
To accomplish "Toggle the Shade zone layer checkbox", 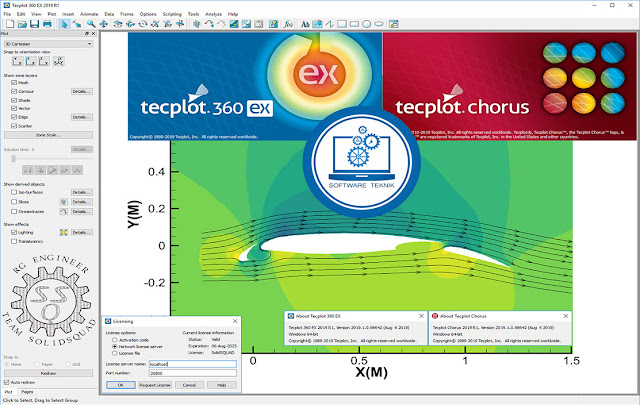I will click(x=14, y=100).
